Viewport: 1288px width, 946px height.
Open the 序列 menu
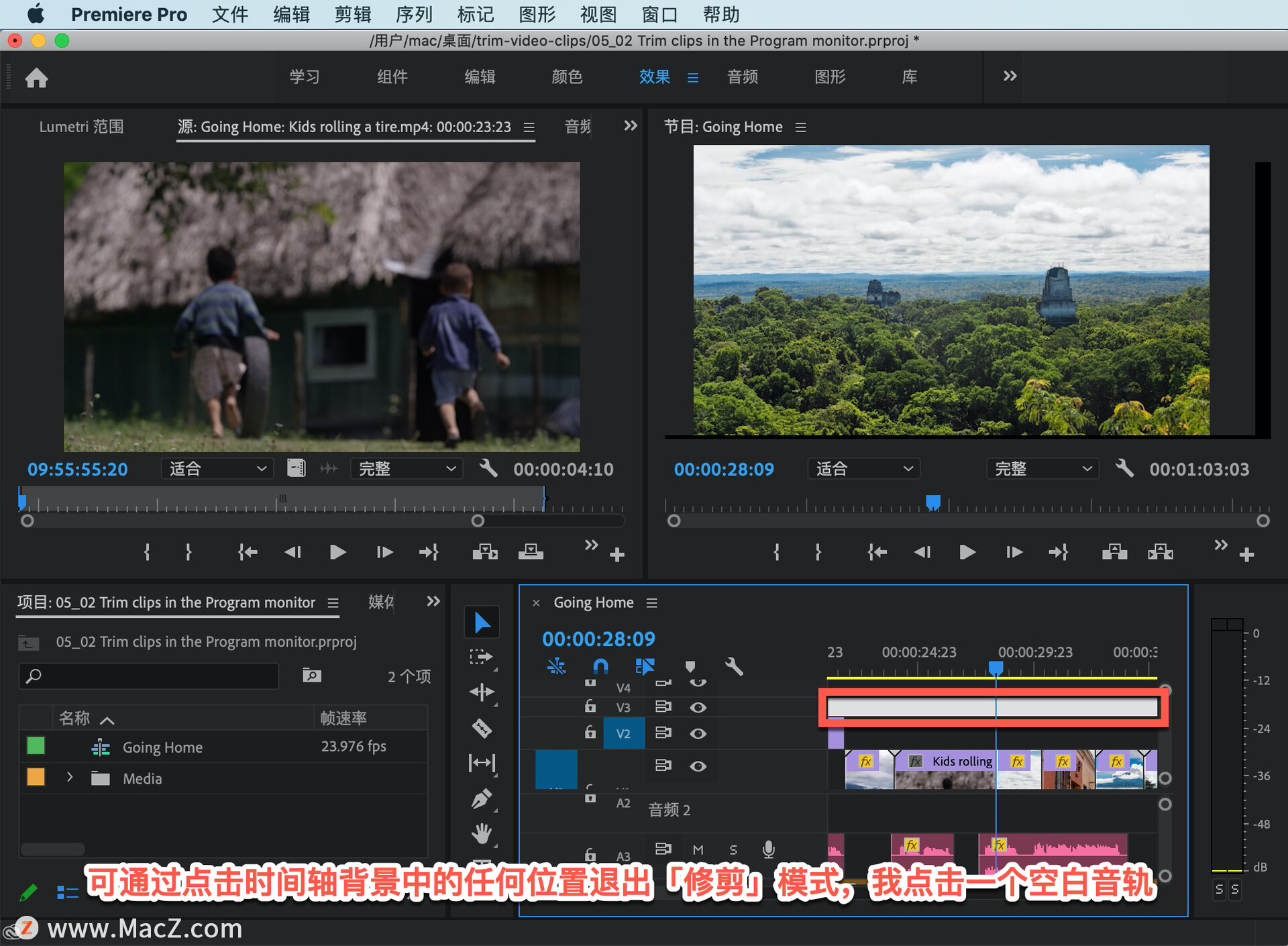[414, 14]
